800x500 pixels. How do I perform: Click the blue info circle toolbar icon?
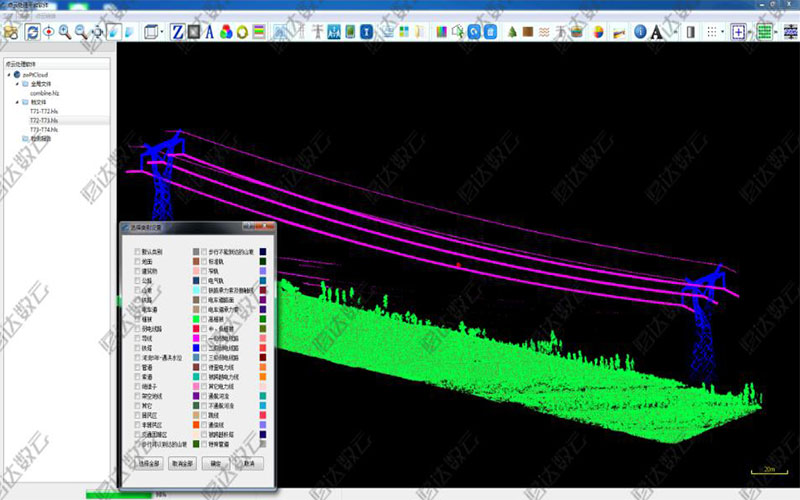pos(640,31)
